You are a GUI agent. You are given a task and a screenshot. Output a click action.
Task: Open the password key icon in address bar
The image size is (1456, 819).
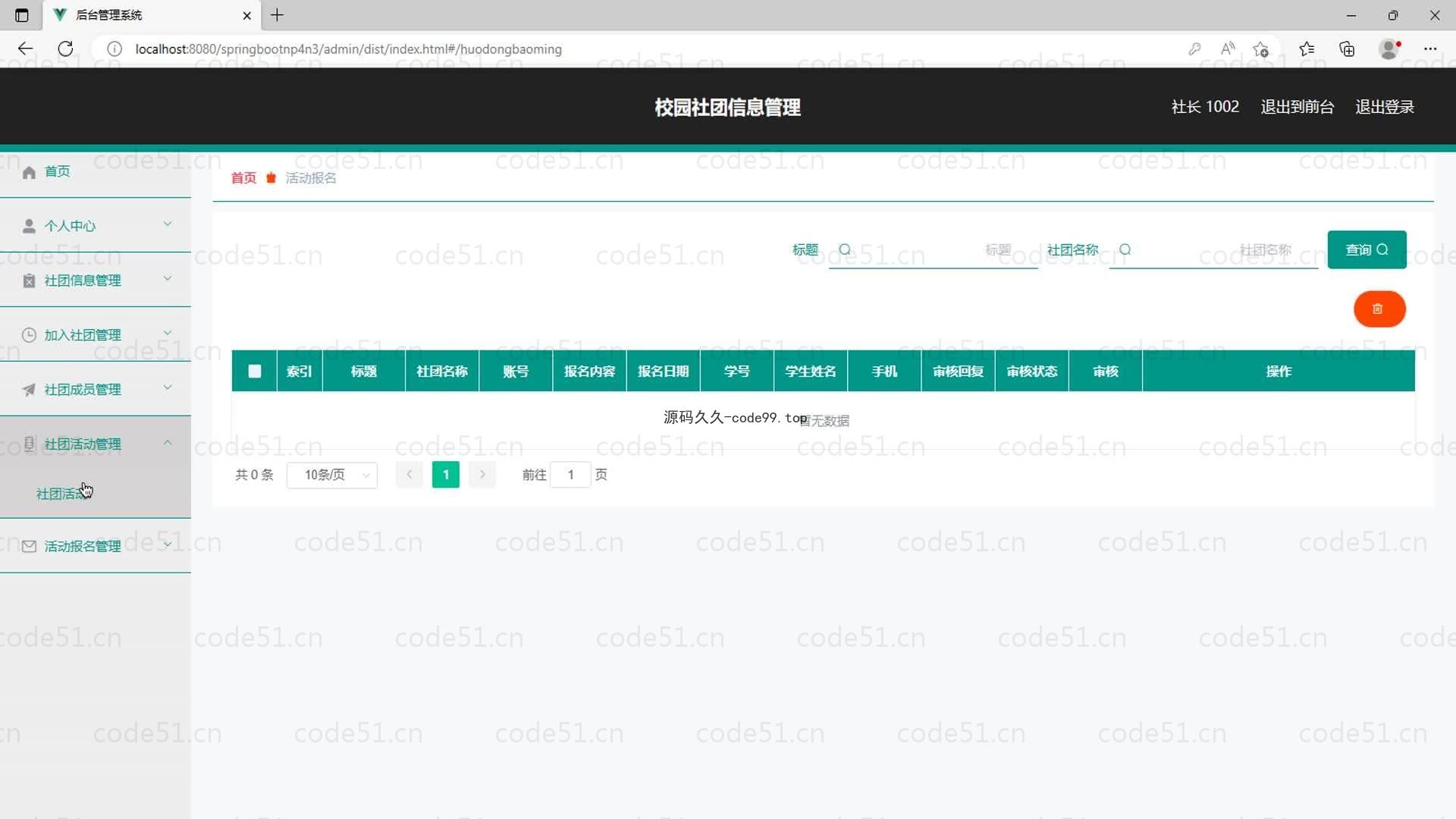point(1194,49)
